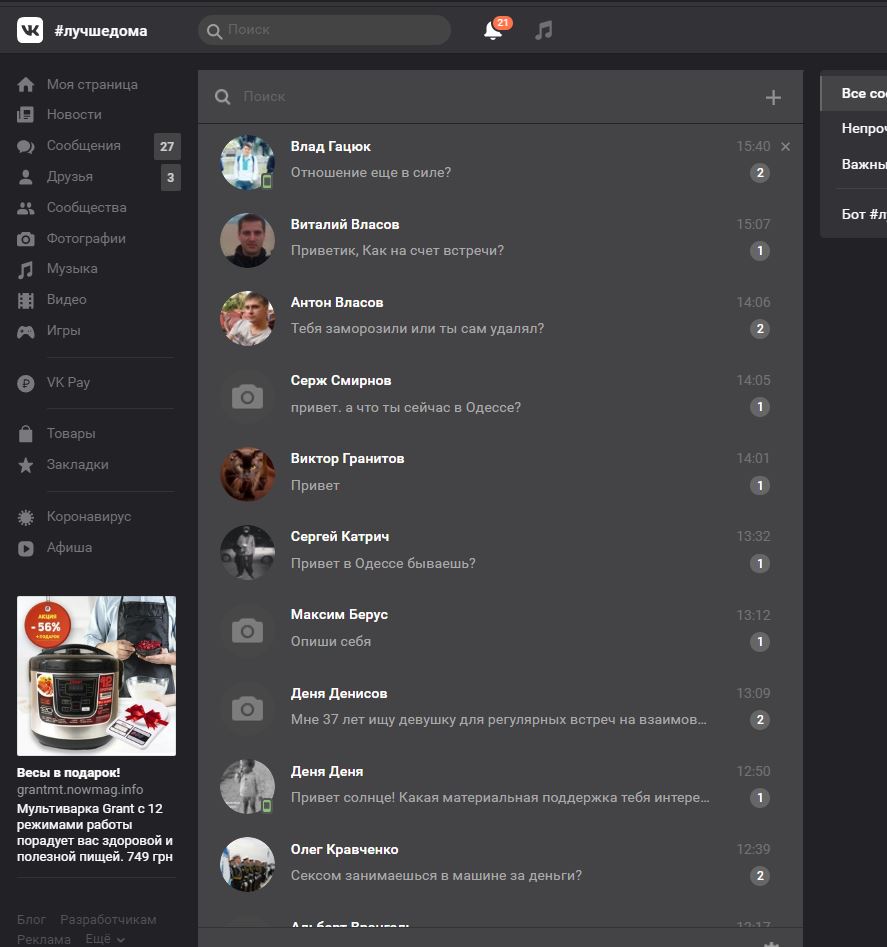The width and height of the screenshot is (887, 947).
Task: Click Разработчикам footer link
Action: click(x=108, y=919)
